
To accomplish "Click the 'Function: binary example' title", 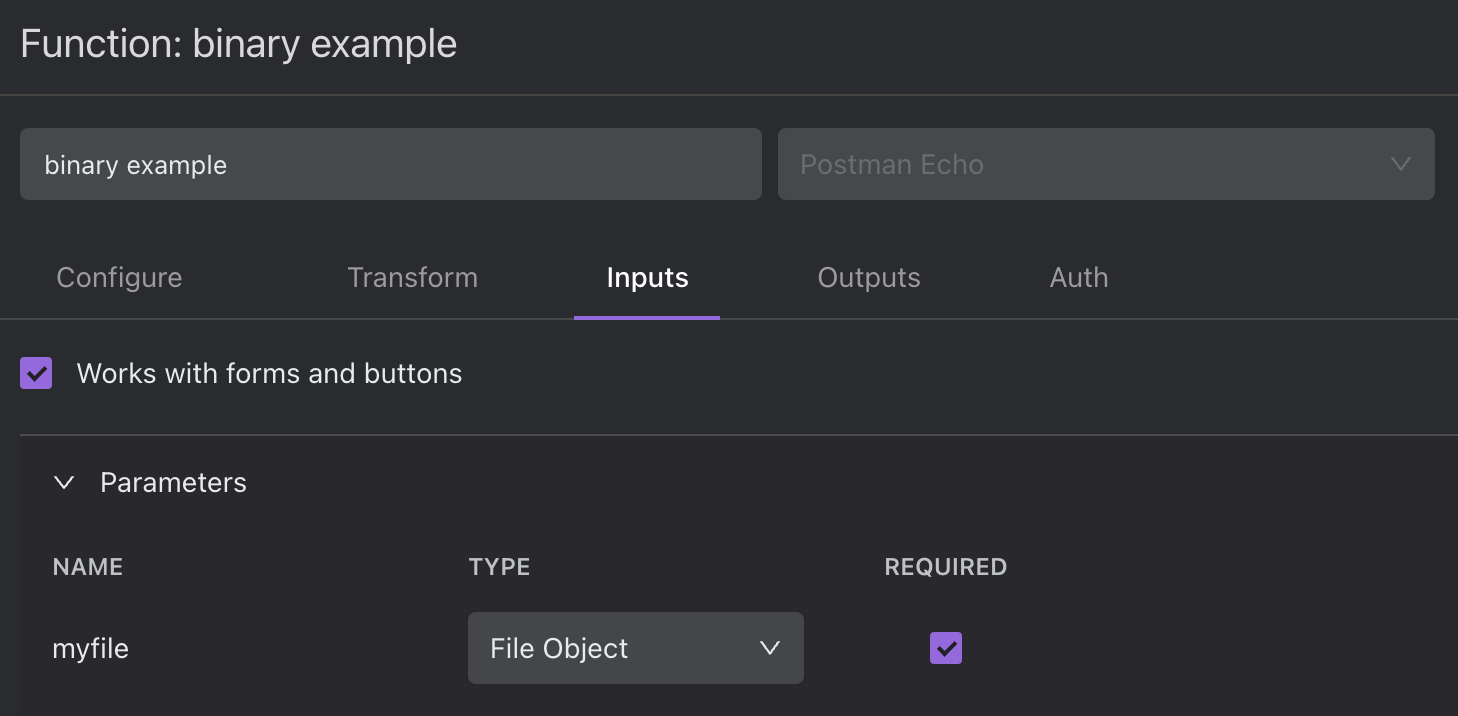I will [x=238, y=44].
